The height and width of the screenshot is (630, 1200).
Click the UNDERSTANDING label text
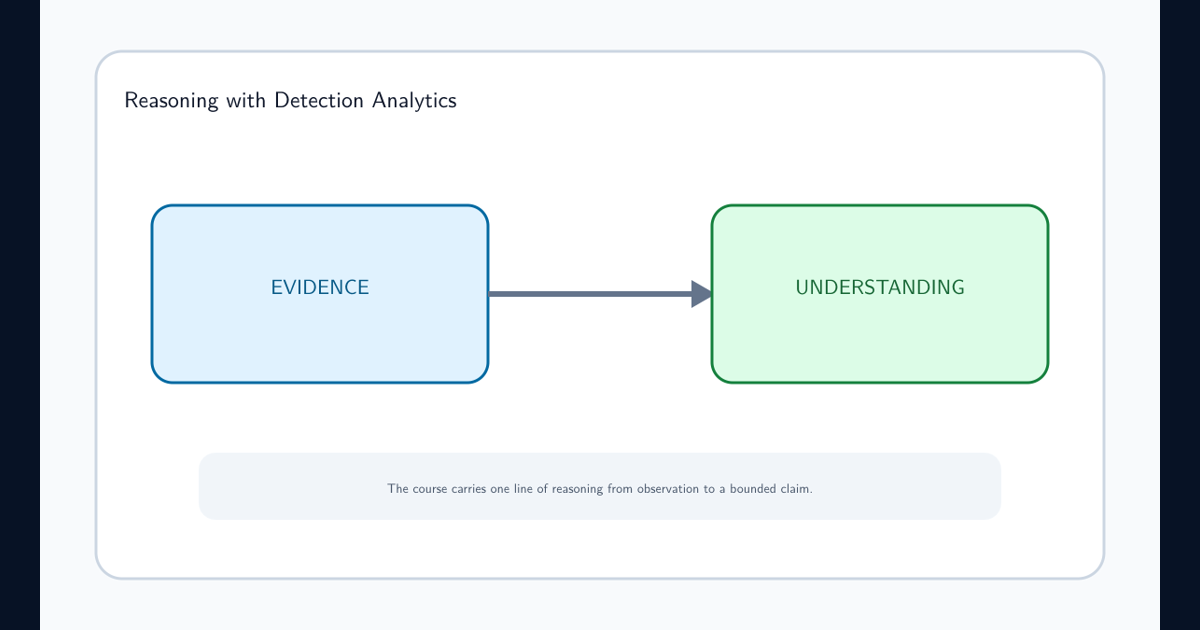880,287
